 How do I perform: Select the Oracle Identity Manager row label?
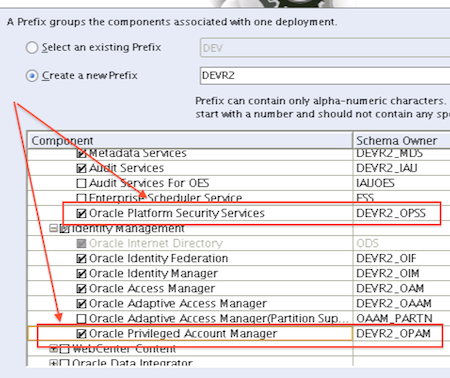153,273
